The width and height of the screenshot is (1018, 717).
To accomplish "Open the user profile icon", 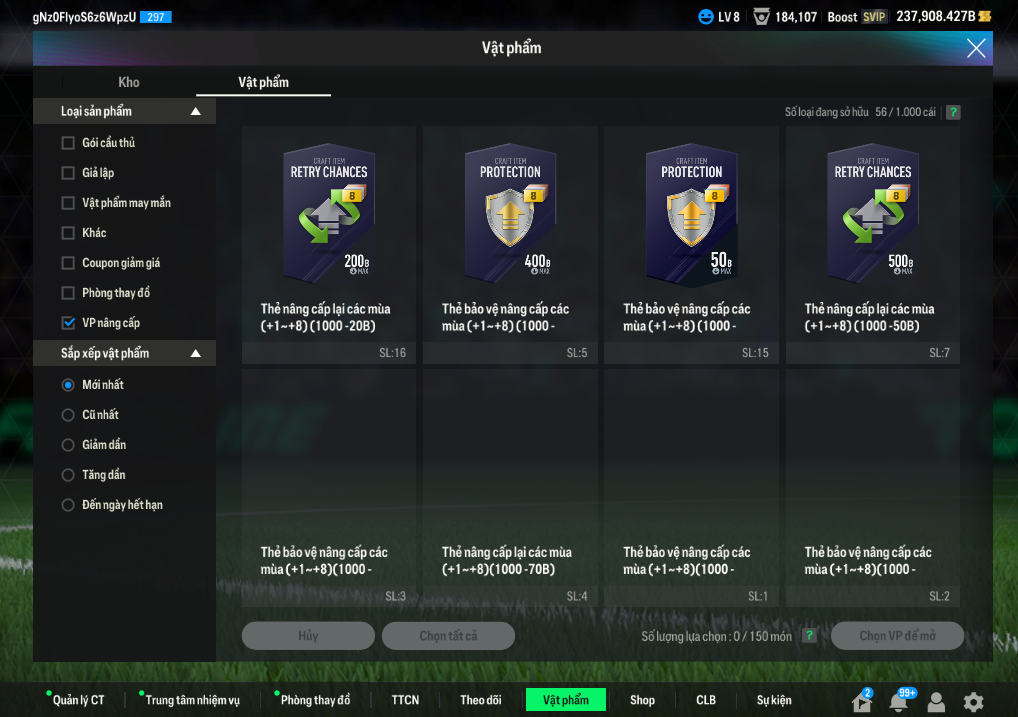I will 936,701.
